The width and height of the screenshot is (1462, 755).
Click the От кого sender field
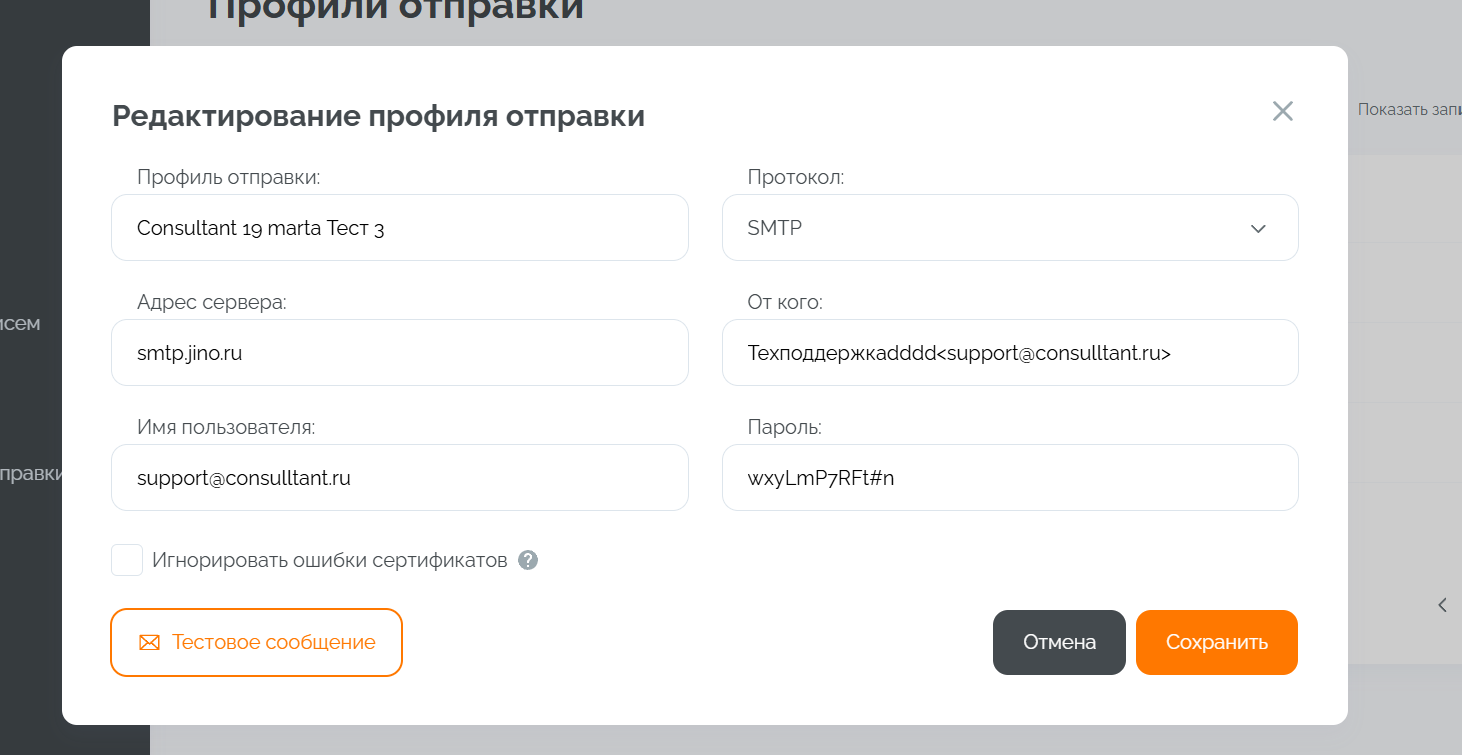pos(1009,353)
